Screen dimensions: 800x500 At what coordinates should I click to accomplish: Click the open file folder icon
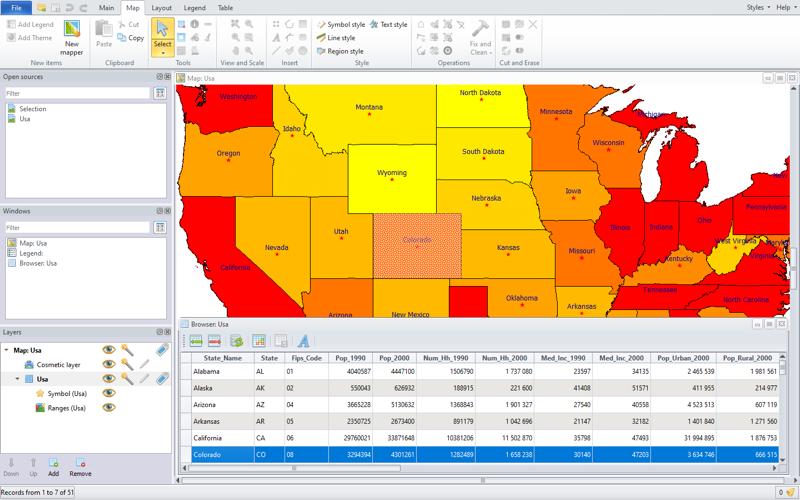click(42, 8)
